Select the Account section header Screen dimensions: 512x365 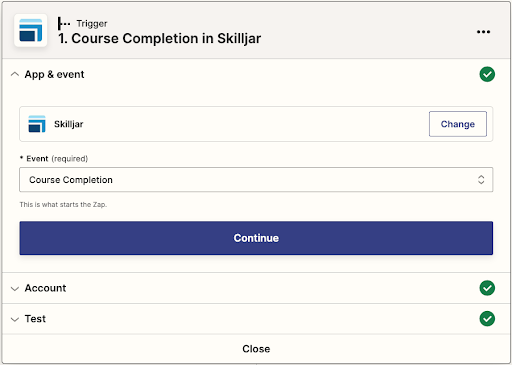coord(256,288)
